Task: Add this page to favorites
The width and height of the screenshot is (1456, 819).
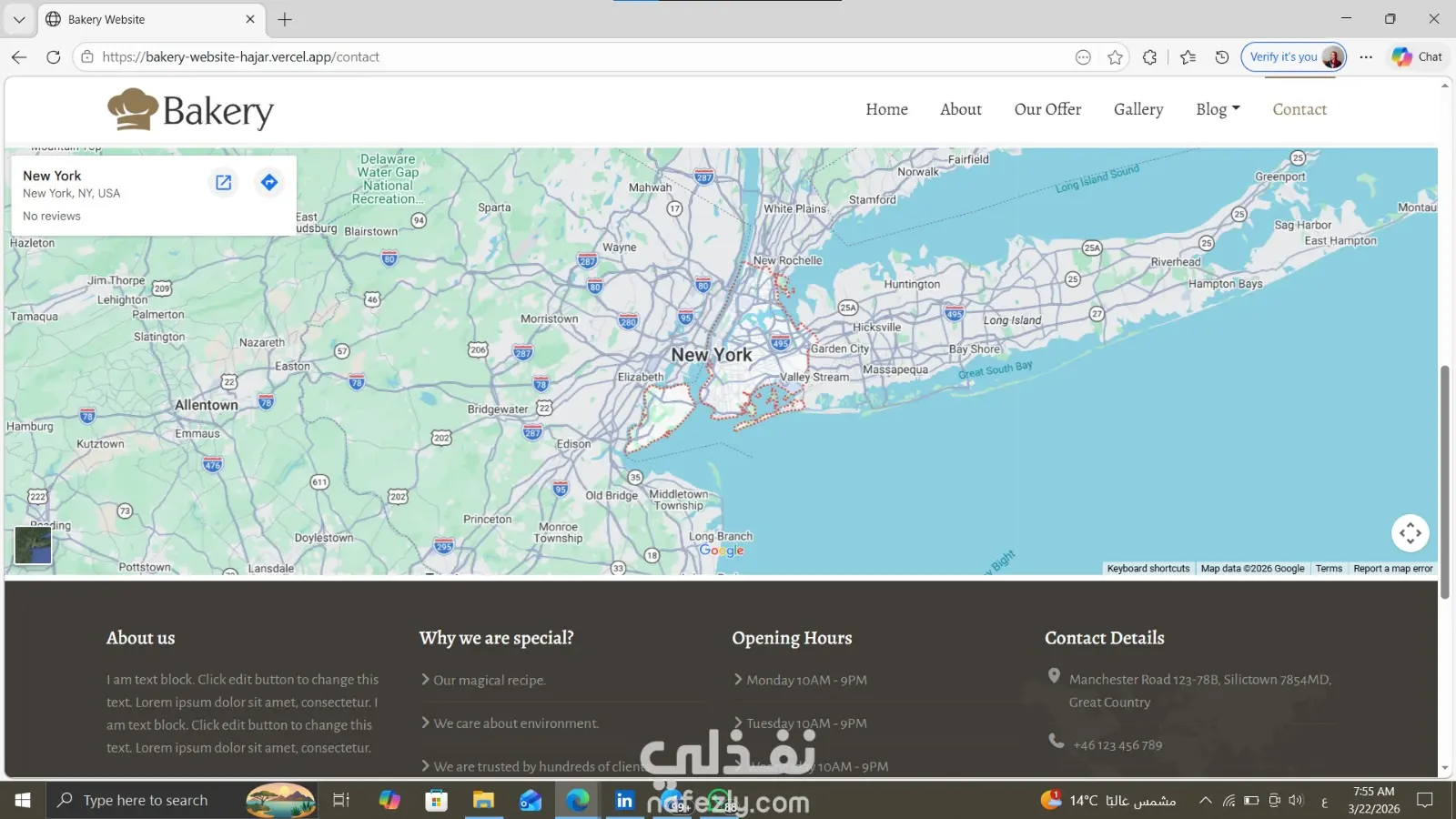Action: coord(1116,57)
